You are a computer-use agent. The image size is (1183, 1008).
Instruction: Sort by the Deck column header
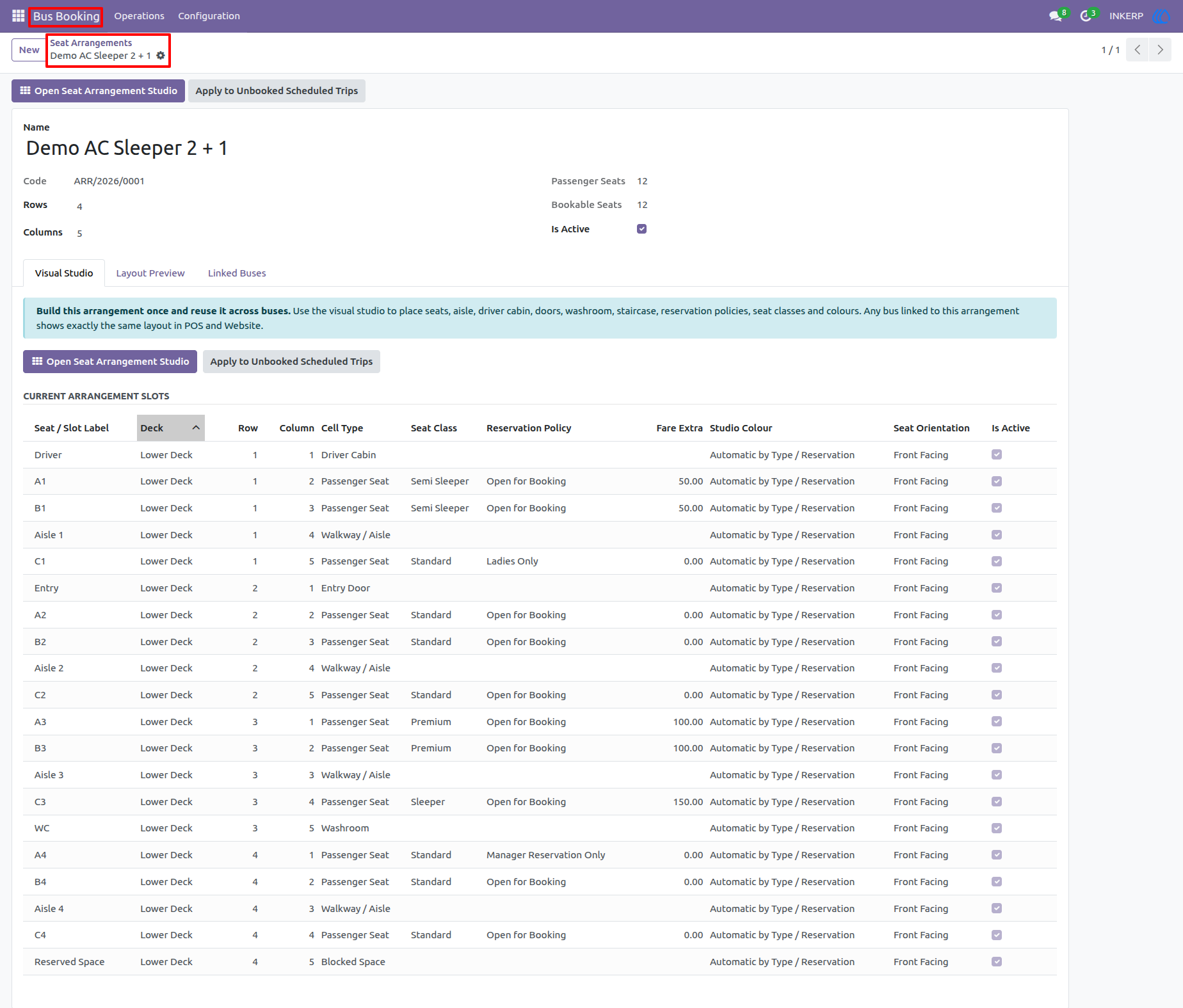click(x=170, y=428)
